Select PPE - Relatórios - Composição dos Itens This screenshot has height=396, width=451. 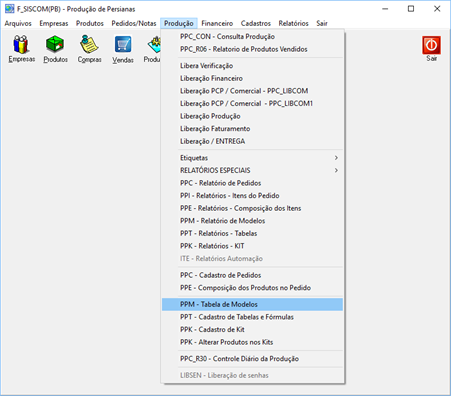[252, 208]
